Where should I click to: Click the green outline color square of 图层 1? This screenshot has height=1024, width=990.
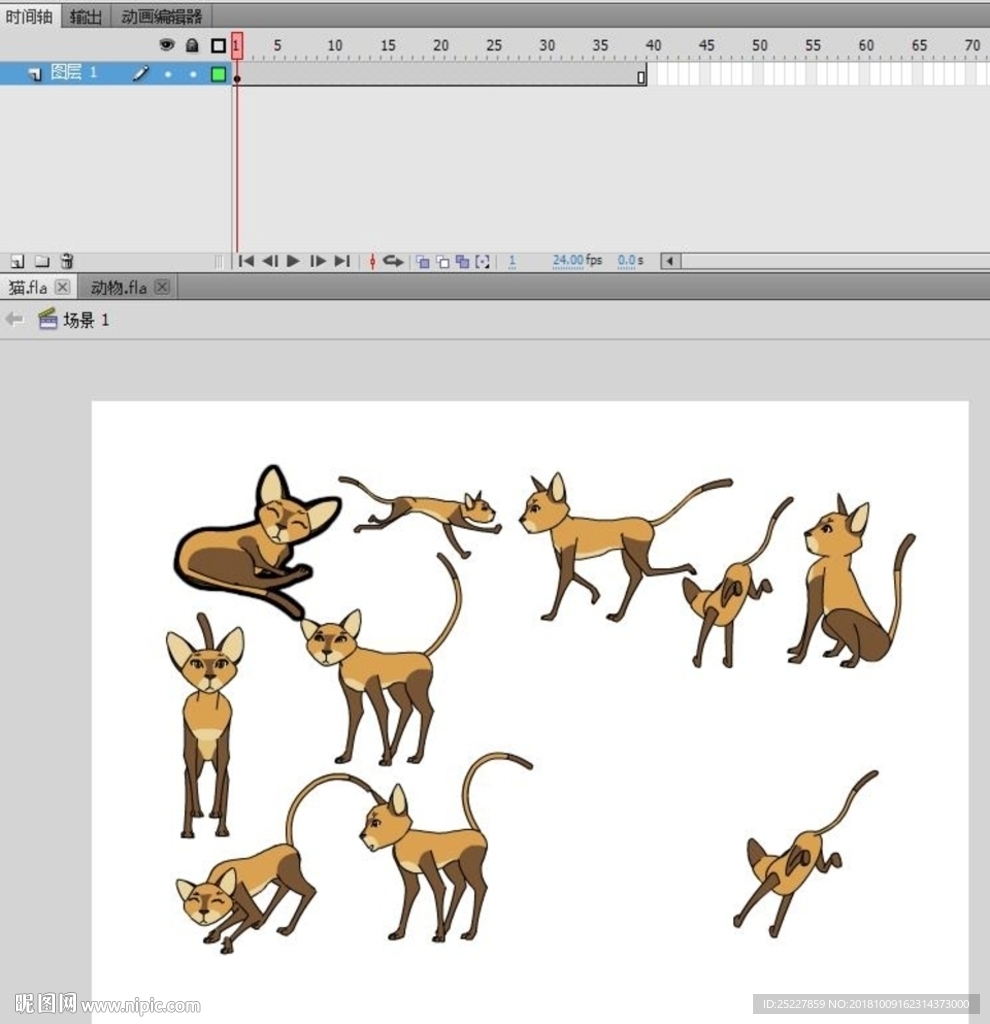(218, 74)
